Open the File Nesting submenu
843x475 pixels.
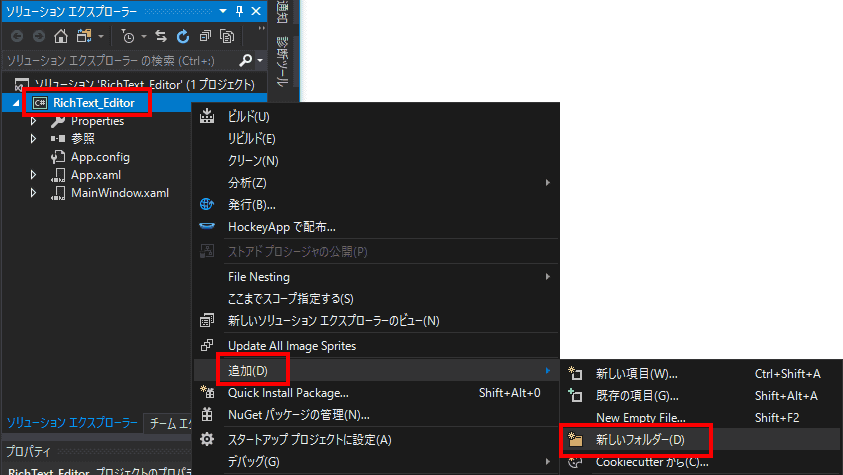[x=376, y=277]
